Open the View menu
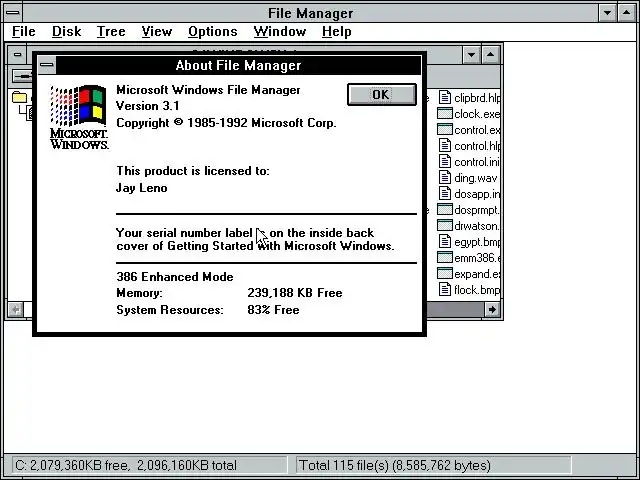This screenshot has height=480, width=640. (157, 31)
